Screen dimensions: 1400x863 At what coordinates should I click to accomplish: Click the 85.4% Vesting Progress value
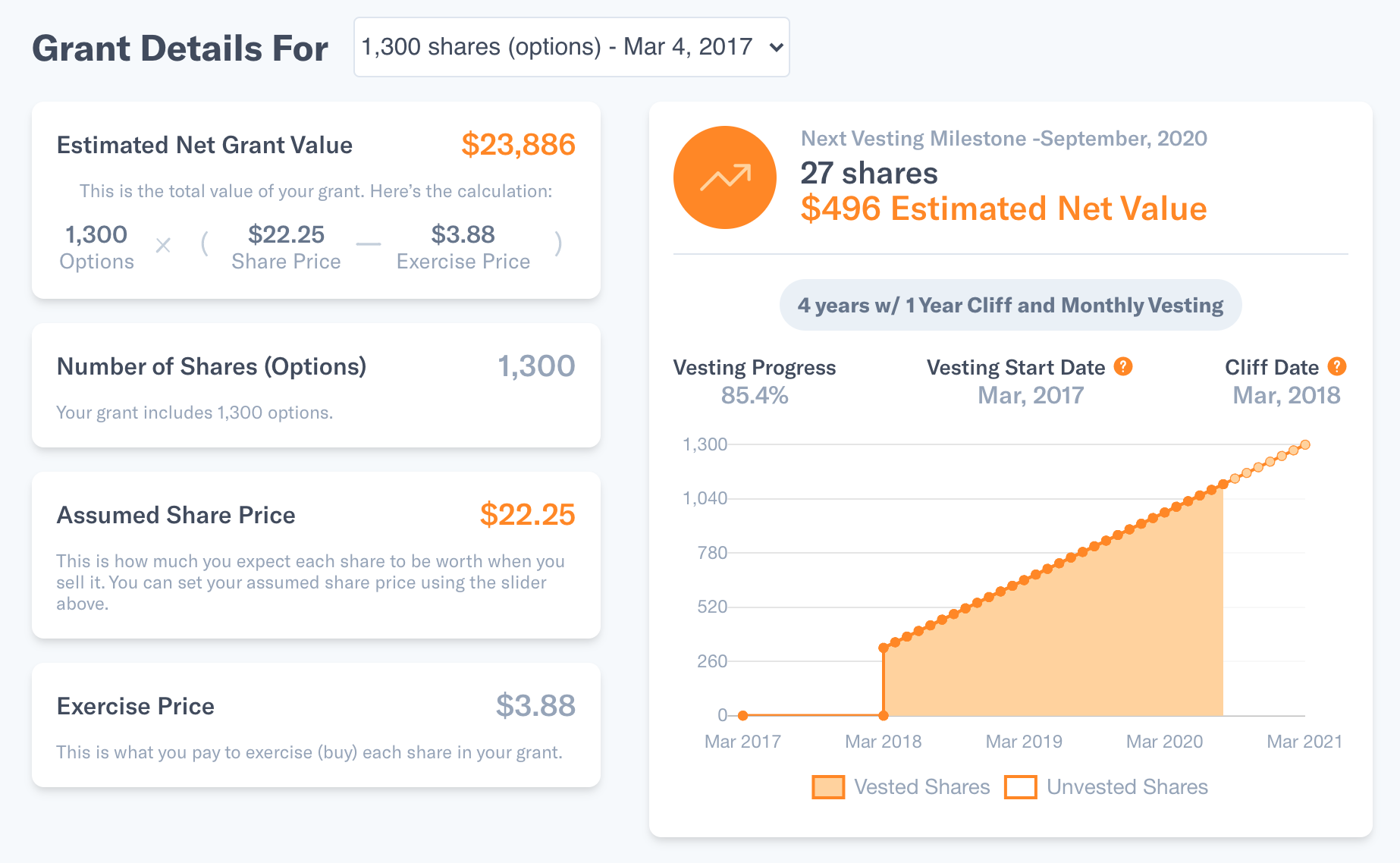coord(755,395)
